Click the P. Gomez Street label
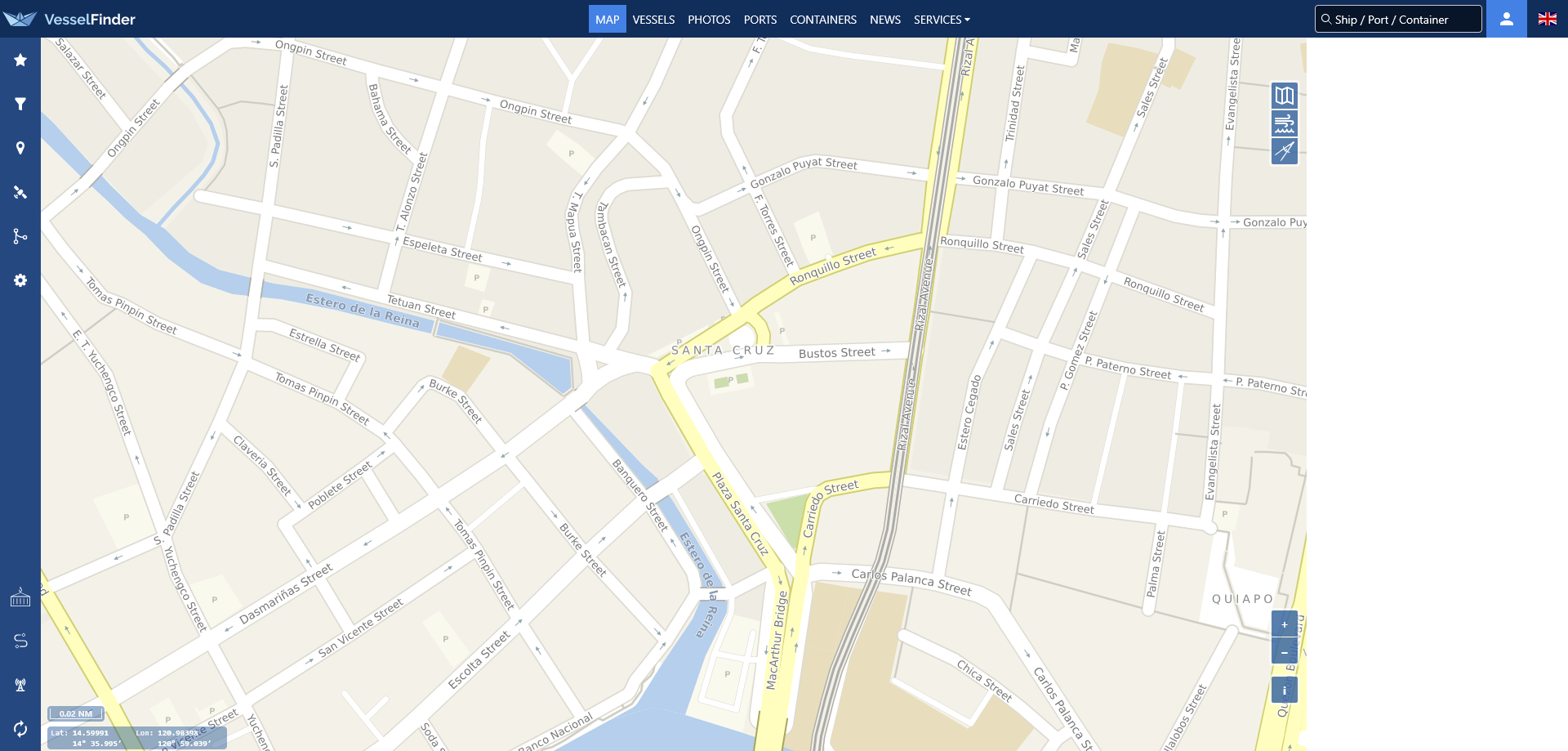 coord(1078,350)
